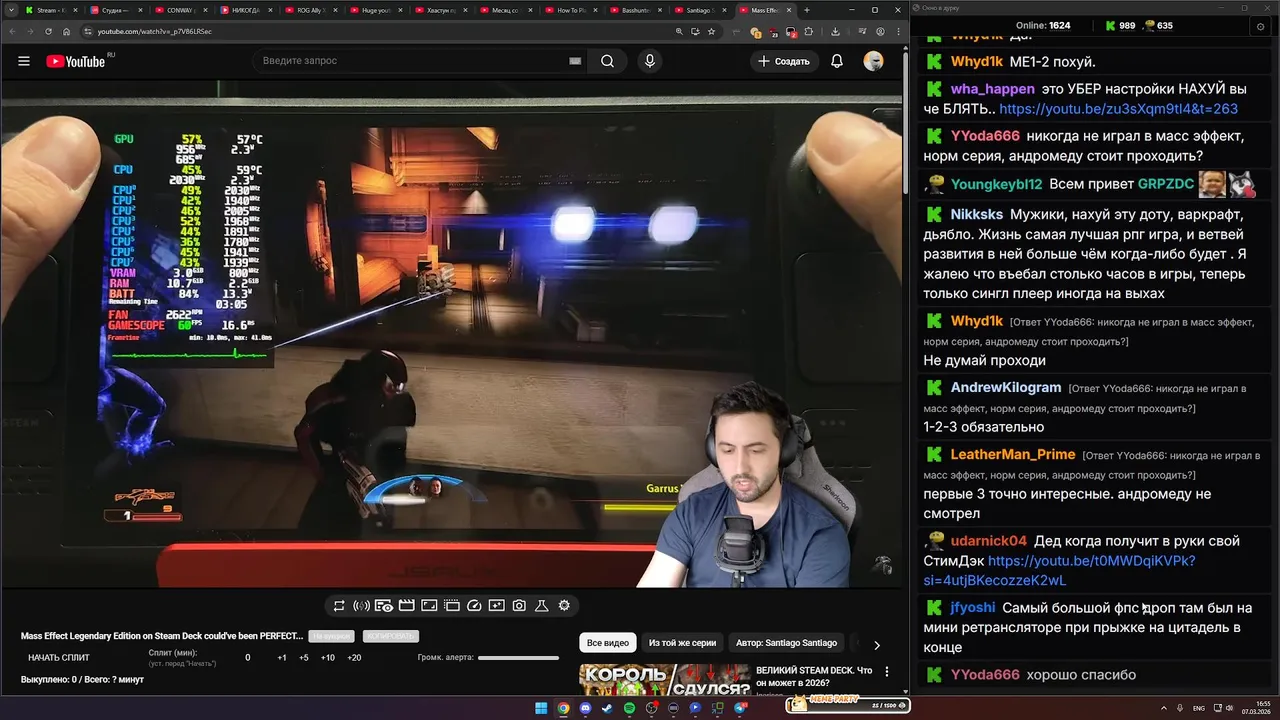Screen dimensions: 1280x720
Task: Add +1 minute to split
Action: [x=282, y=658]
